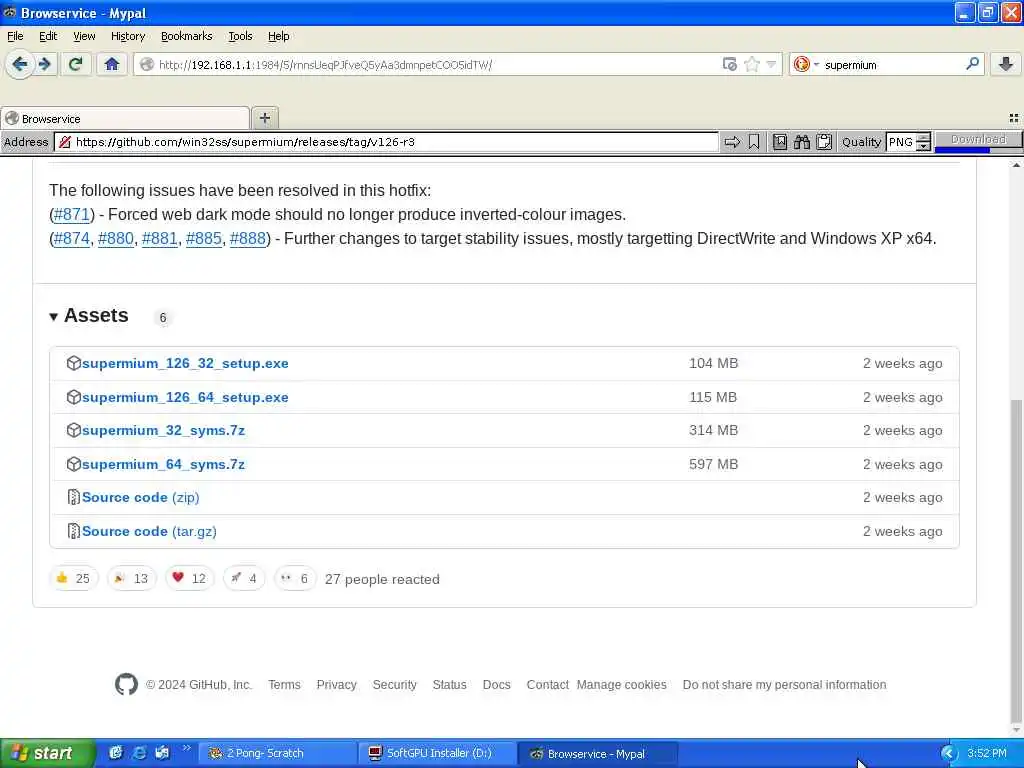Image resolution: width=1024 pixels, height=768 pixels.
Task: Toggle the heart reaction 12
Action: click(x=189, y=578)
